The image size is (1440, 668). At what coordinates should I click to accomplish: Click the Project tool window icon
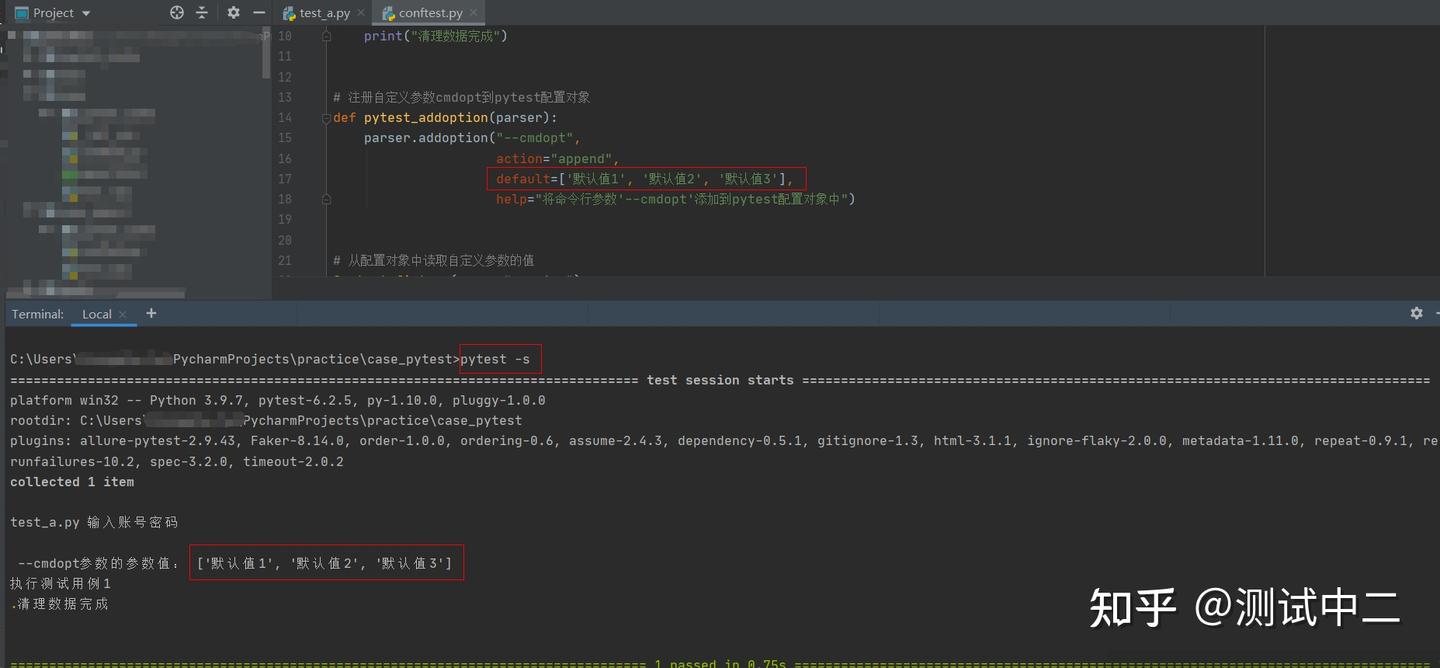pos(21,13)
